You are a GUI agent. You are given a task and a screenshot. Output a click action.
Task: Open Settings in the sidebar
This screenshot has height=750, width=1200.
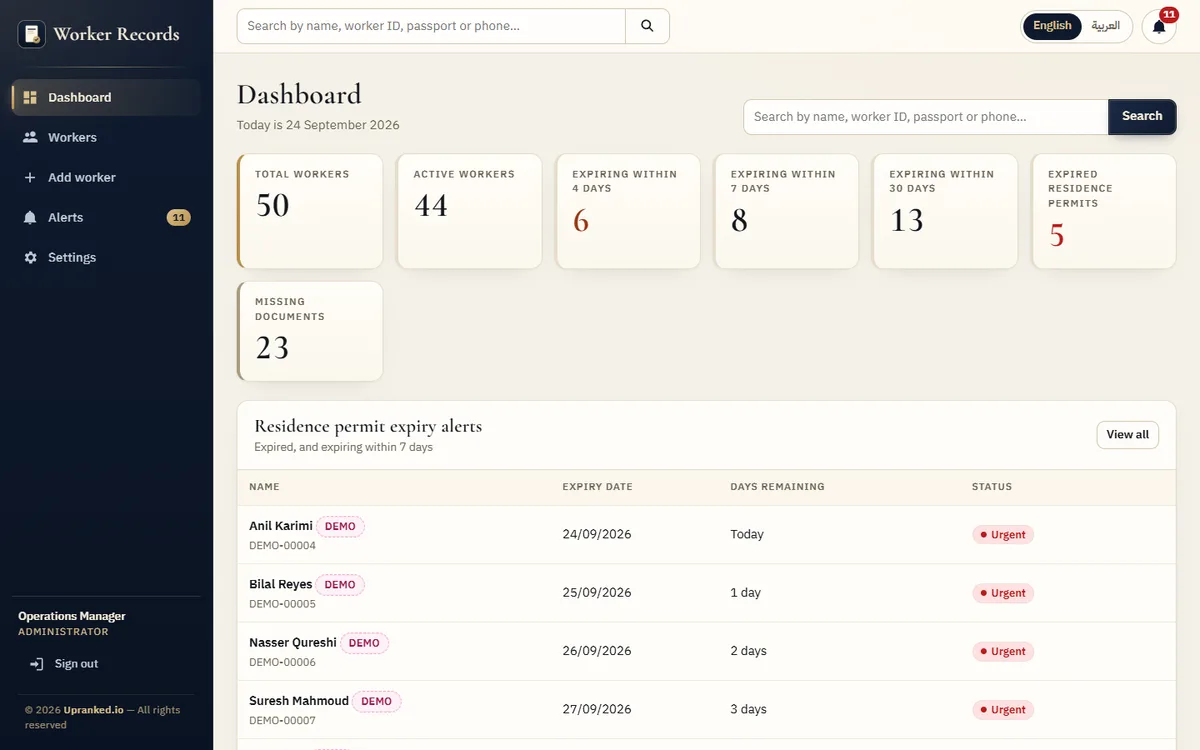[x=106, y=257]
